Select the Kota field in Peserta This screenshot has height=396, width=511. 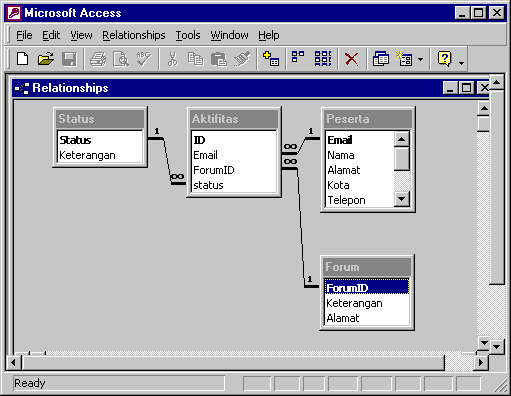pos(360,185)
